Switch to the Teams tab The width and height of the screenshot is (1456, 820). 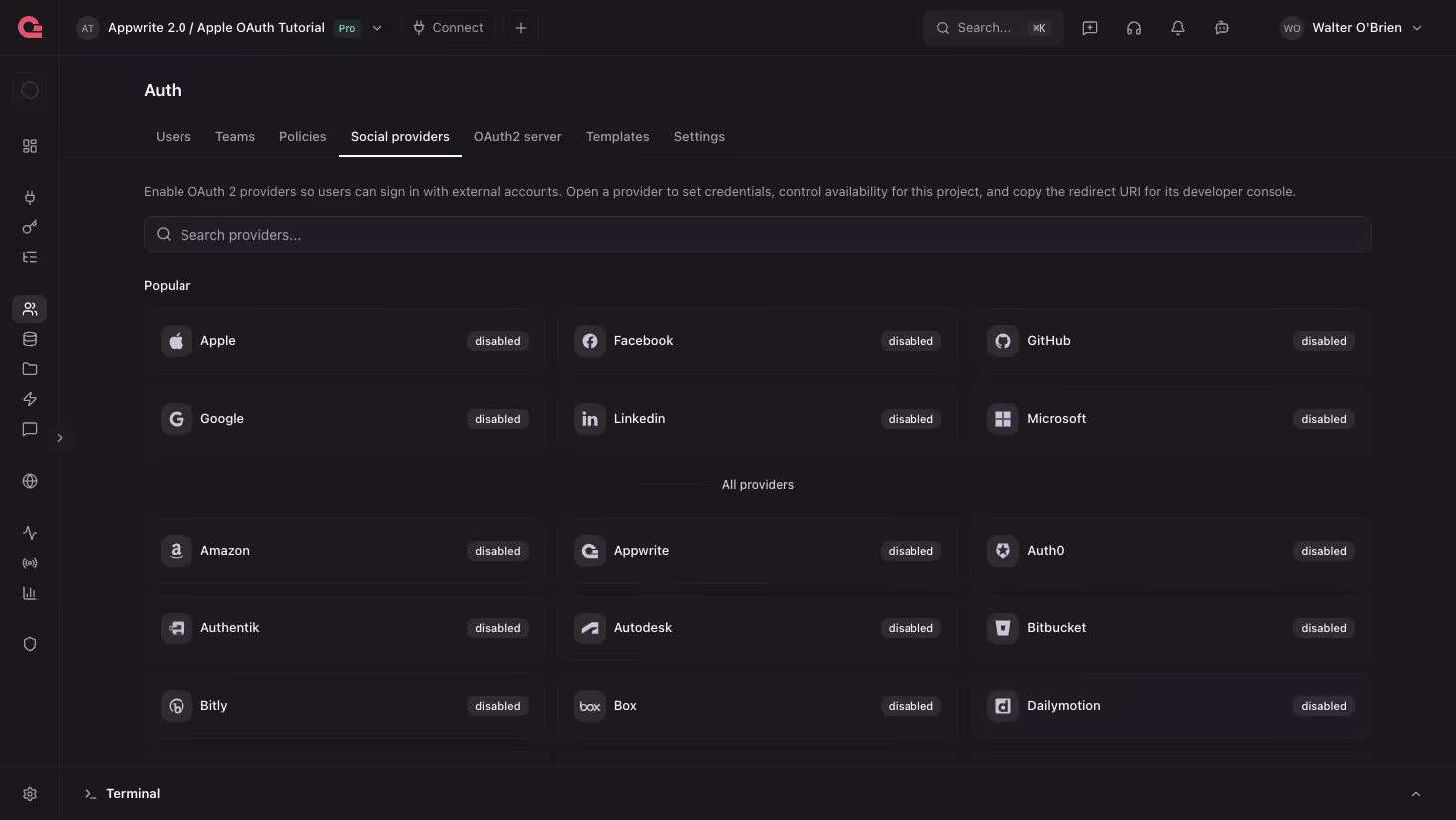[x=235, y=137]
